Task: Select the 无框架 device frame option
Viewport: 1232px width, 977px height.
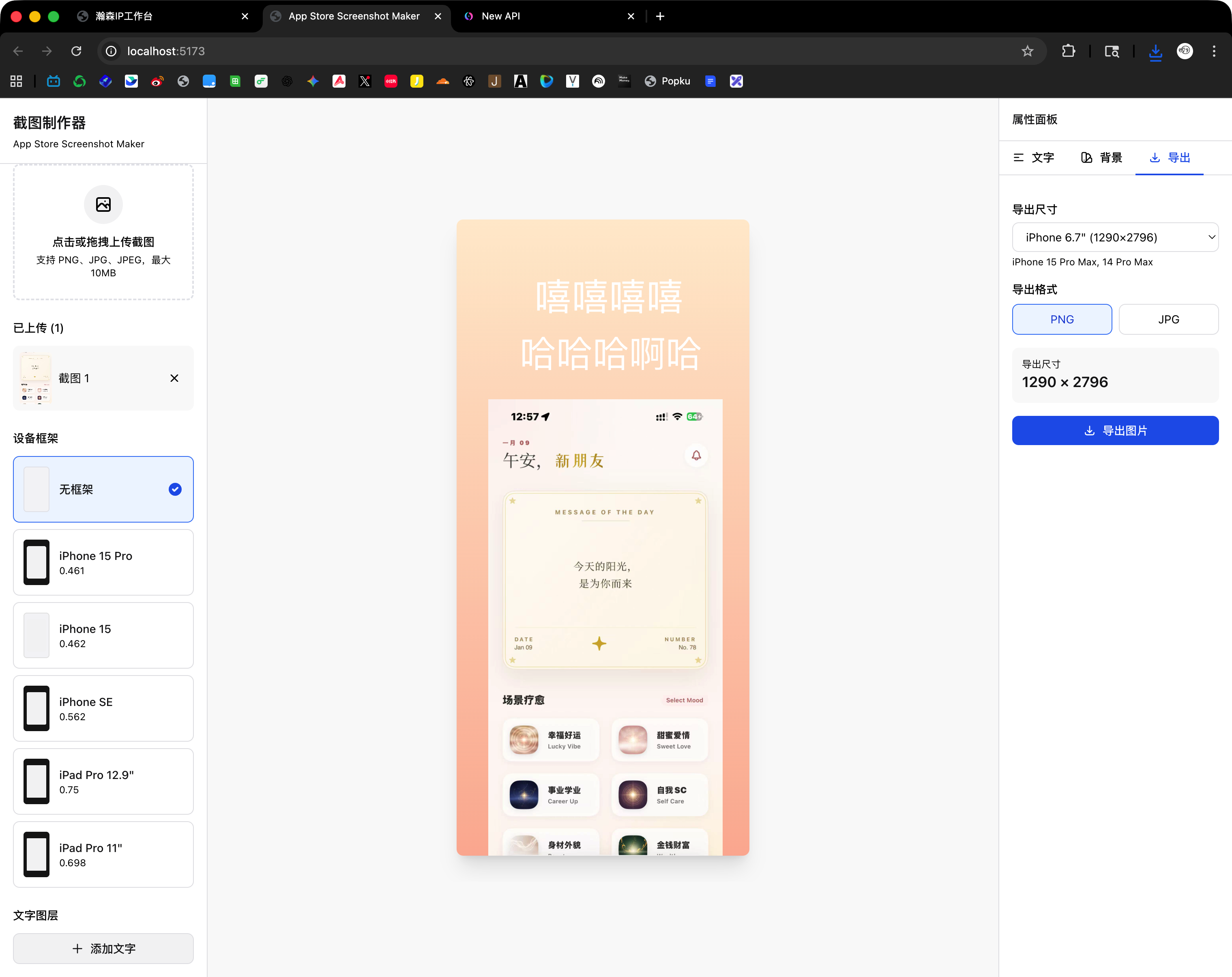Action: tap(103, 489)
